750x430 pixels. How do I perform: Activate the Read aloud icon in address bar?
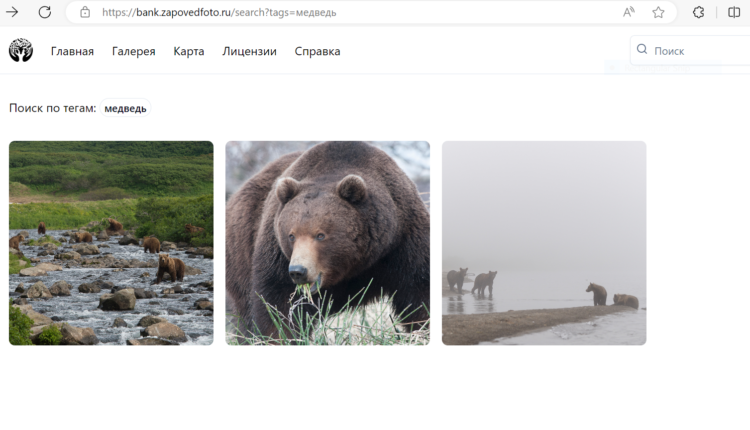(629, 12)
